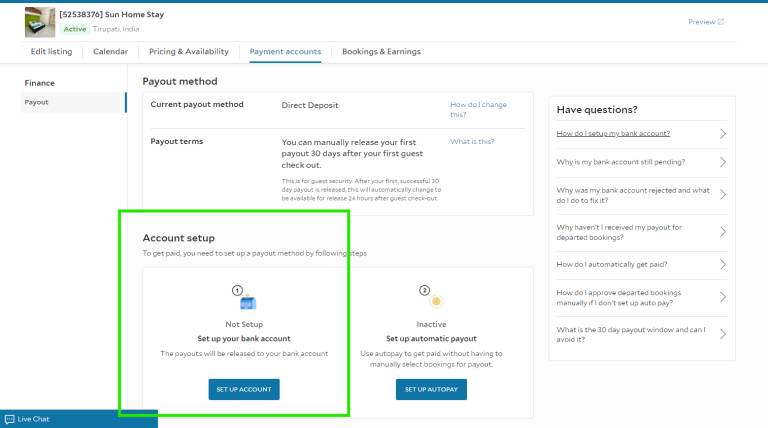
Task: Open the Sun Home Stay listing thumbnail
Action: click(x=40, y=22)
